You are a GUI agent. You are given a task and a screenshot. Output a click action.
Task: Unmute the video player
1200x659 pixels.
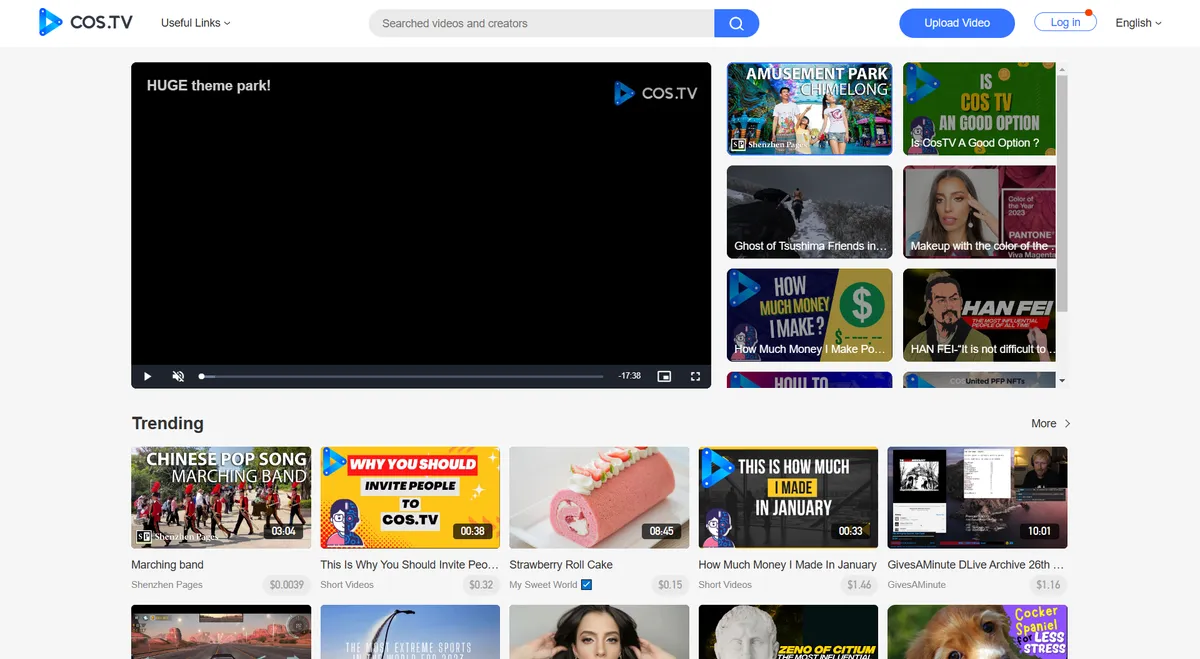click(177, 376)
